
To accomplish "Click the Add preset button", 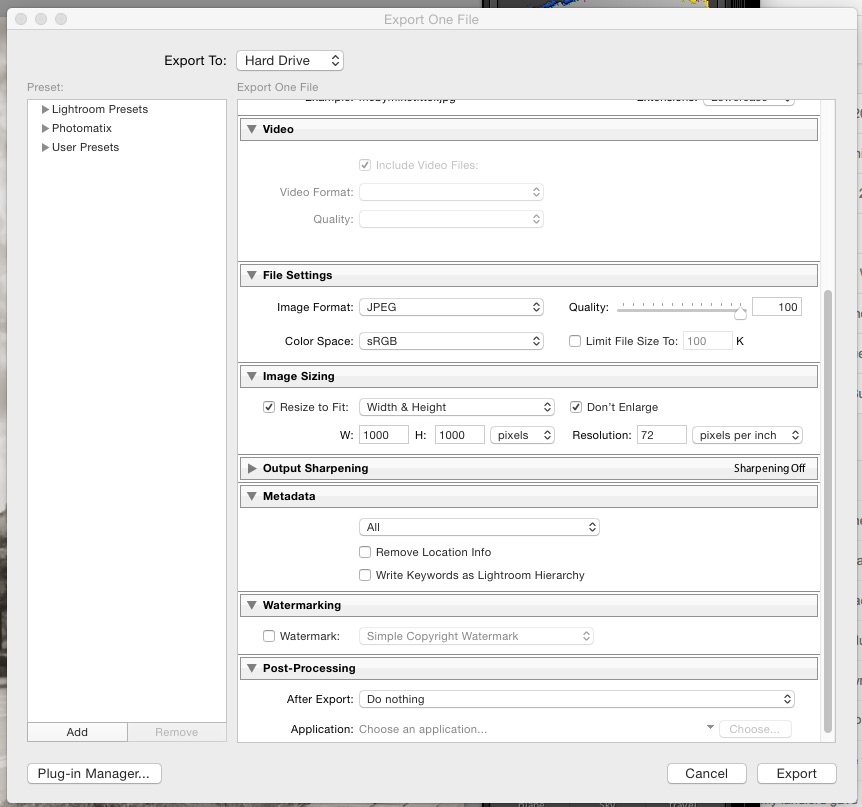I will tap(76, 732).
